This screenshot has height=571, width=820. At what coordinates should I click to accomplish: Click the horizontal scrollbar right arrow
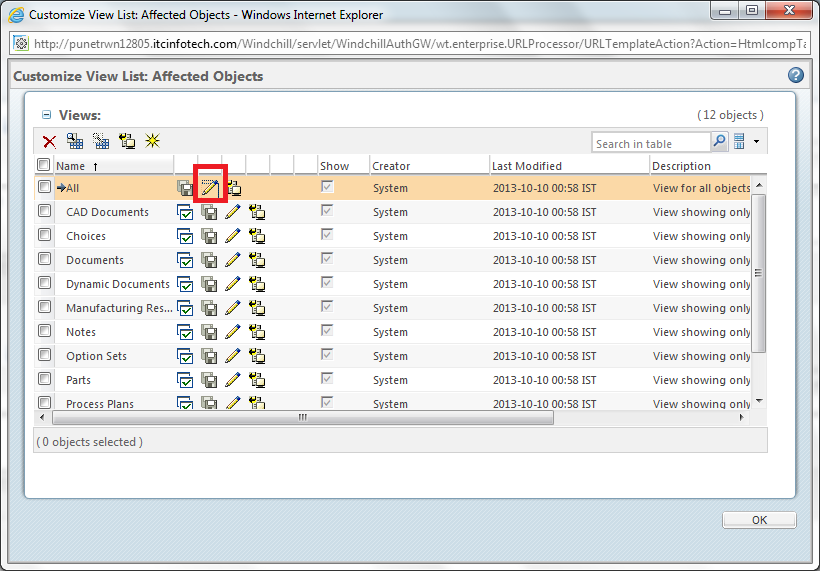pyautogui.click(x=742, y=417)
